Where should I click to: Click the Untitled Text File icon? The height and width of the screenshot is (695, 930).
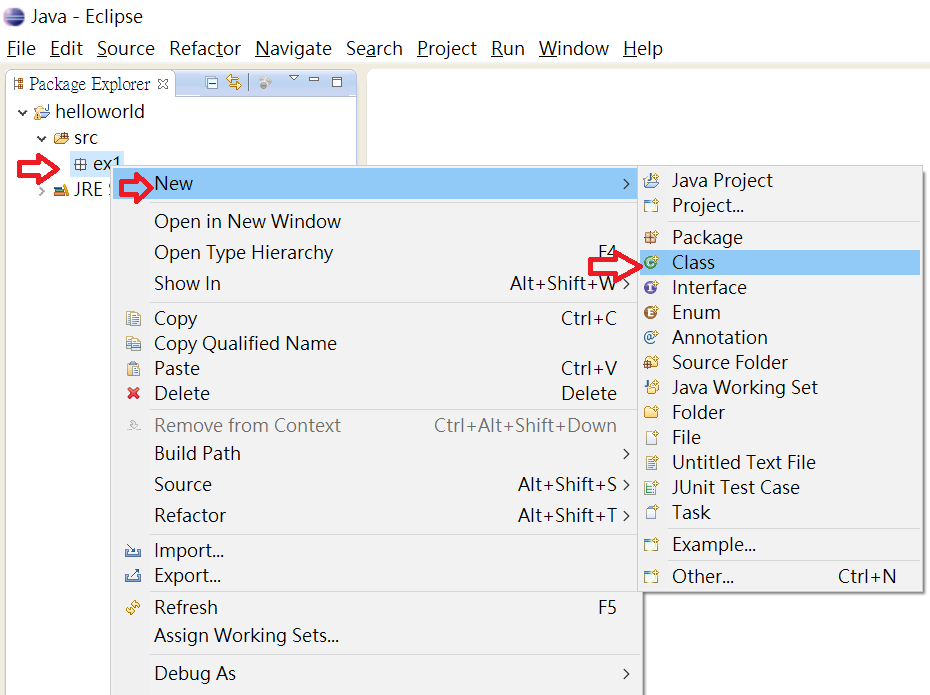coord(651,462)
